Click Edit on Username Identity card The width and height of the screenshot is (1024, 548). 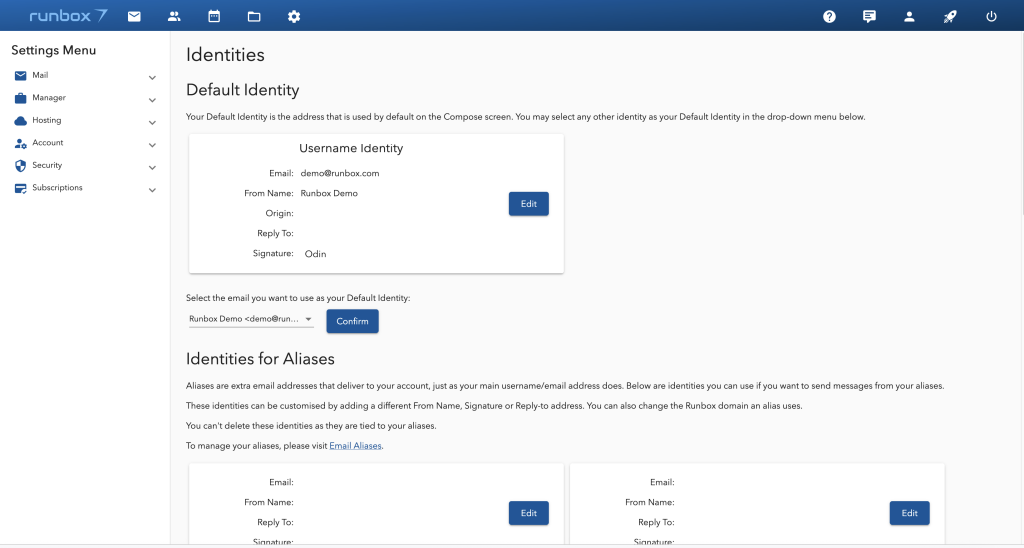pos(528,204)
